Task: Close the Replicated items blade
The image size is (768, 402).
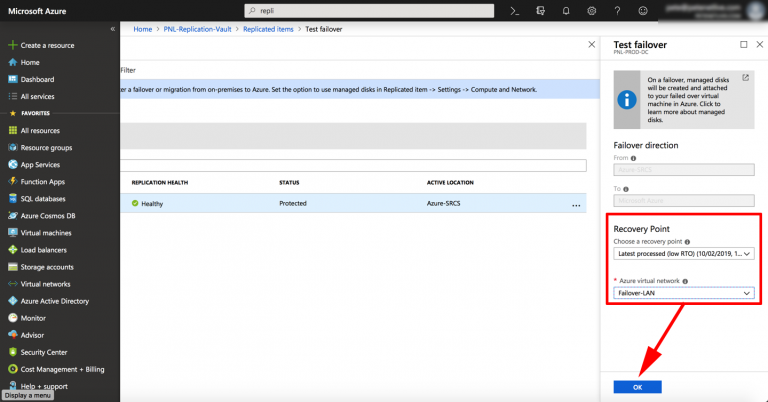Action: click(592, 45)
